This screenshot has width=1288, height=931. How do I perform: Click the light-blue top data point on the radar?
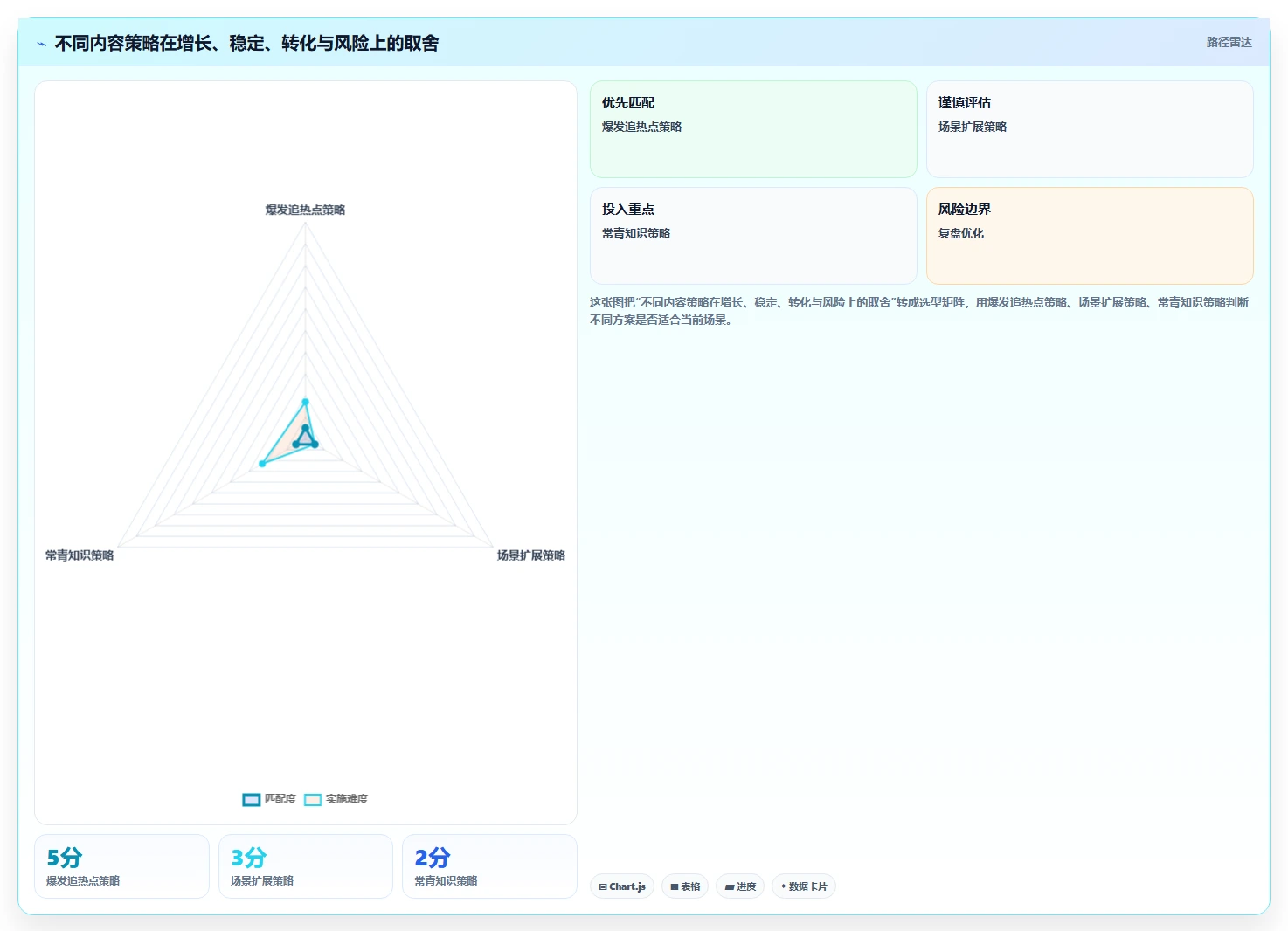pyautogui.click(x=305, y=402)
